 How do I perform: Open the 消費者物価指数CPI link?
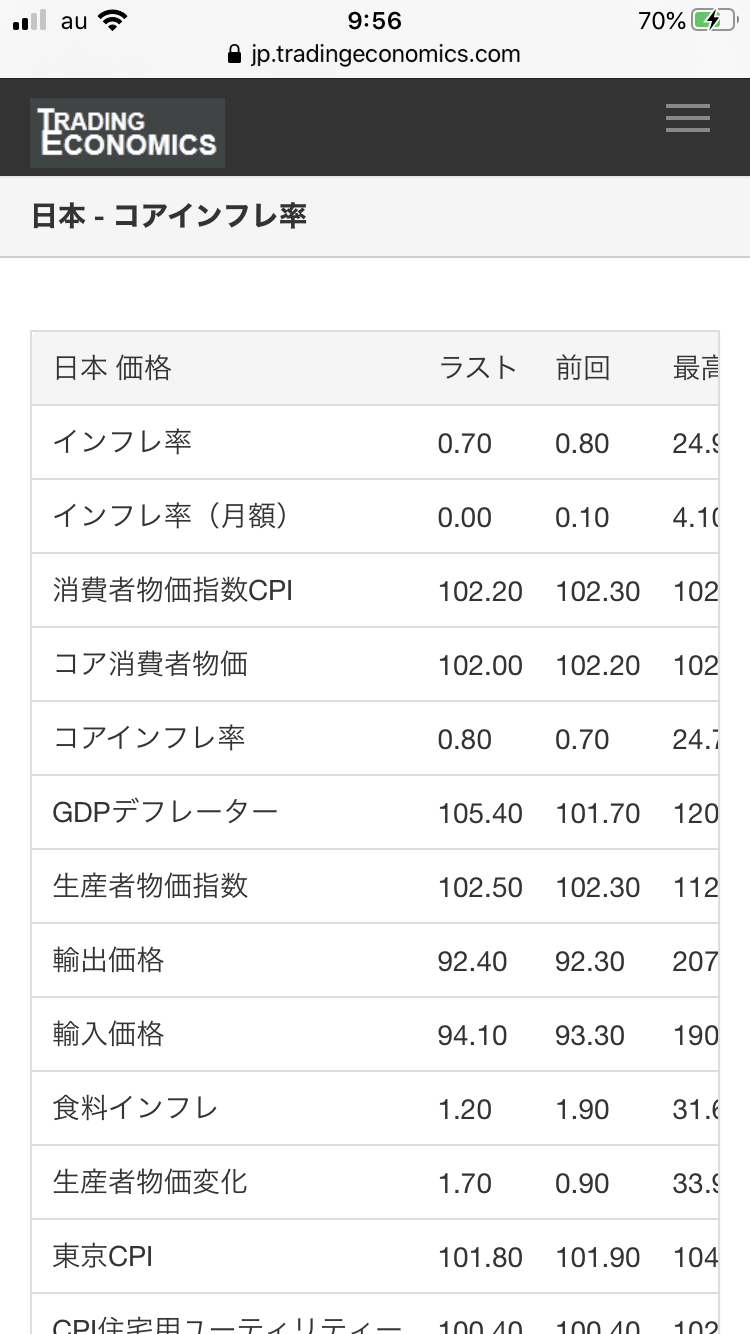click(x=173, y=590)
